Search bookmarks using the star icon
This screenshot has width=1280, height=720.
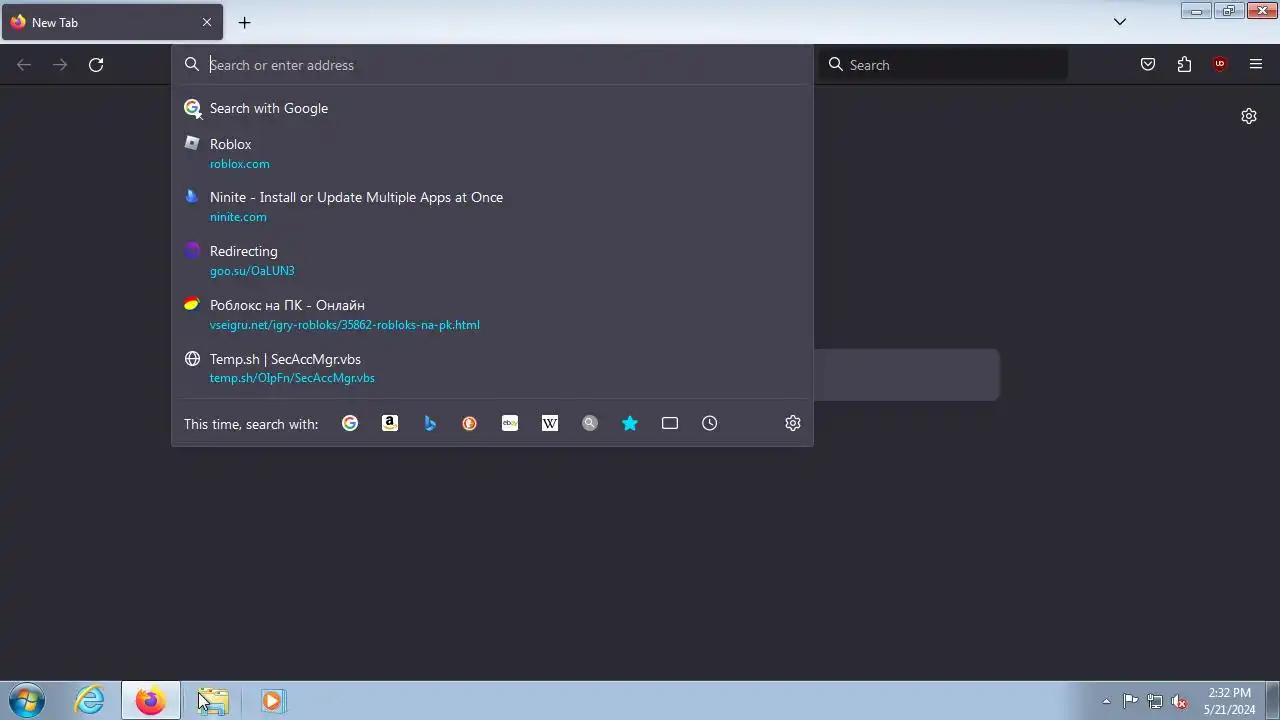pyautogui.click(x=630, y=423)
